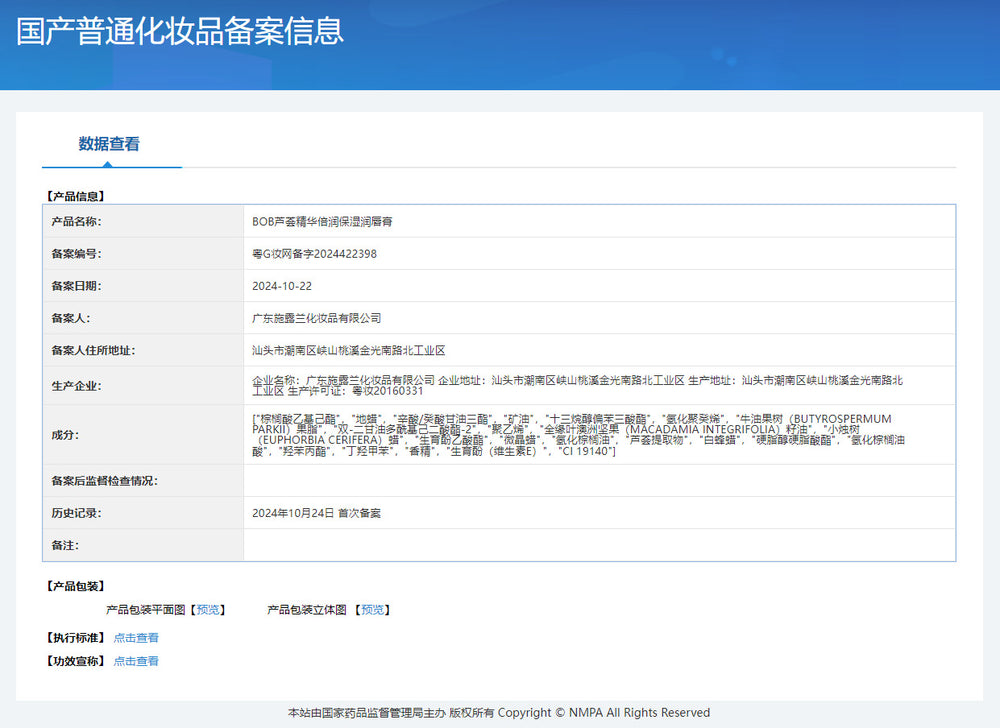The image size is (1000, 728).
Task: Click the 备案人住所地址 label
Action: point(93,351)
